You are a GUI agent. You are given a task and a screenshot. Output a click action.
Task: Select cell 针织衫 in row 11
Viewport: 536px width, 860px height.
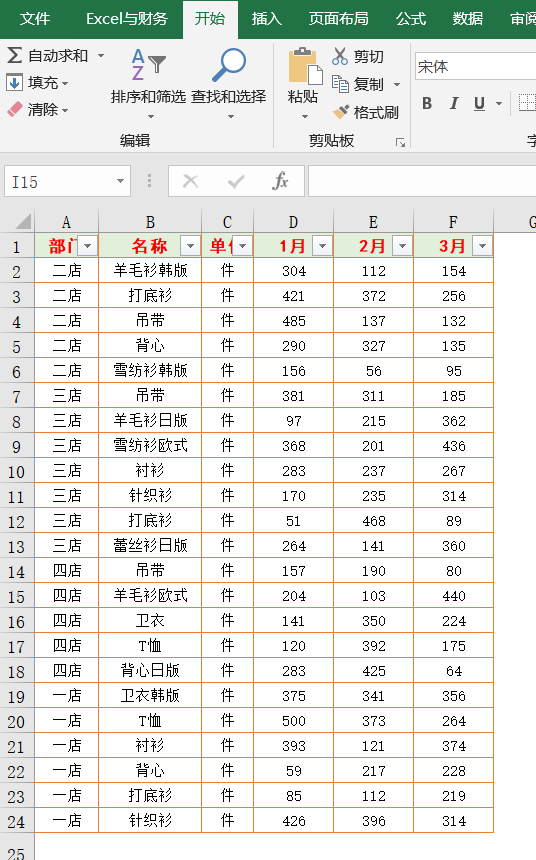[x=150, y=496]
